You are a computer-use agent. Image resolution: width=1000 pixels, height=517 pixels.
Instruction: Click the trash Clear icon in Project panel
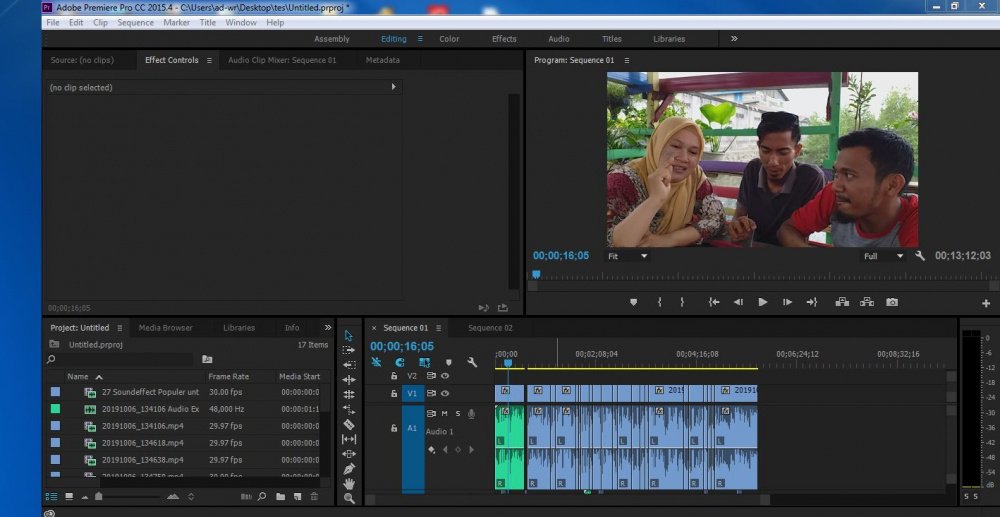(314, 497)
